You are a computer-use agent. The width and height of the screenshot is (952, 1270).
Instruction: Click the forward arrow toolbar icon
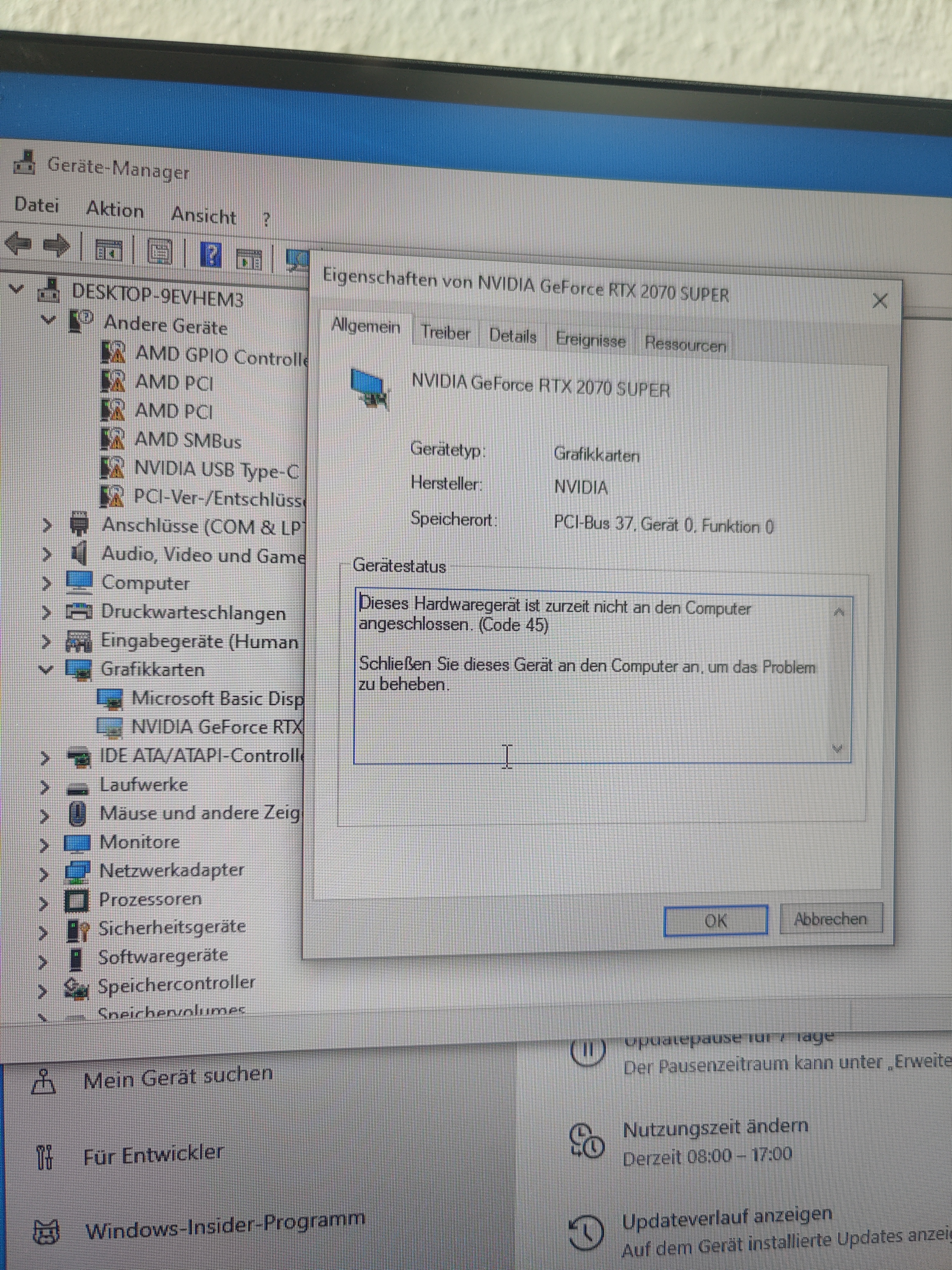(57, 246)
